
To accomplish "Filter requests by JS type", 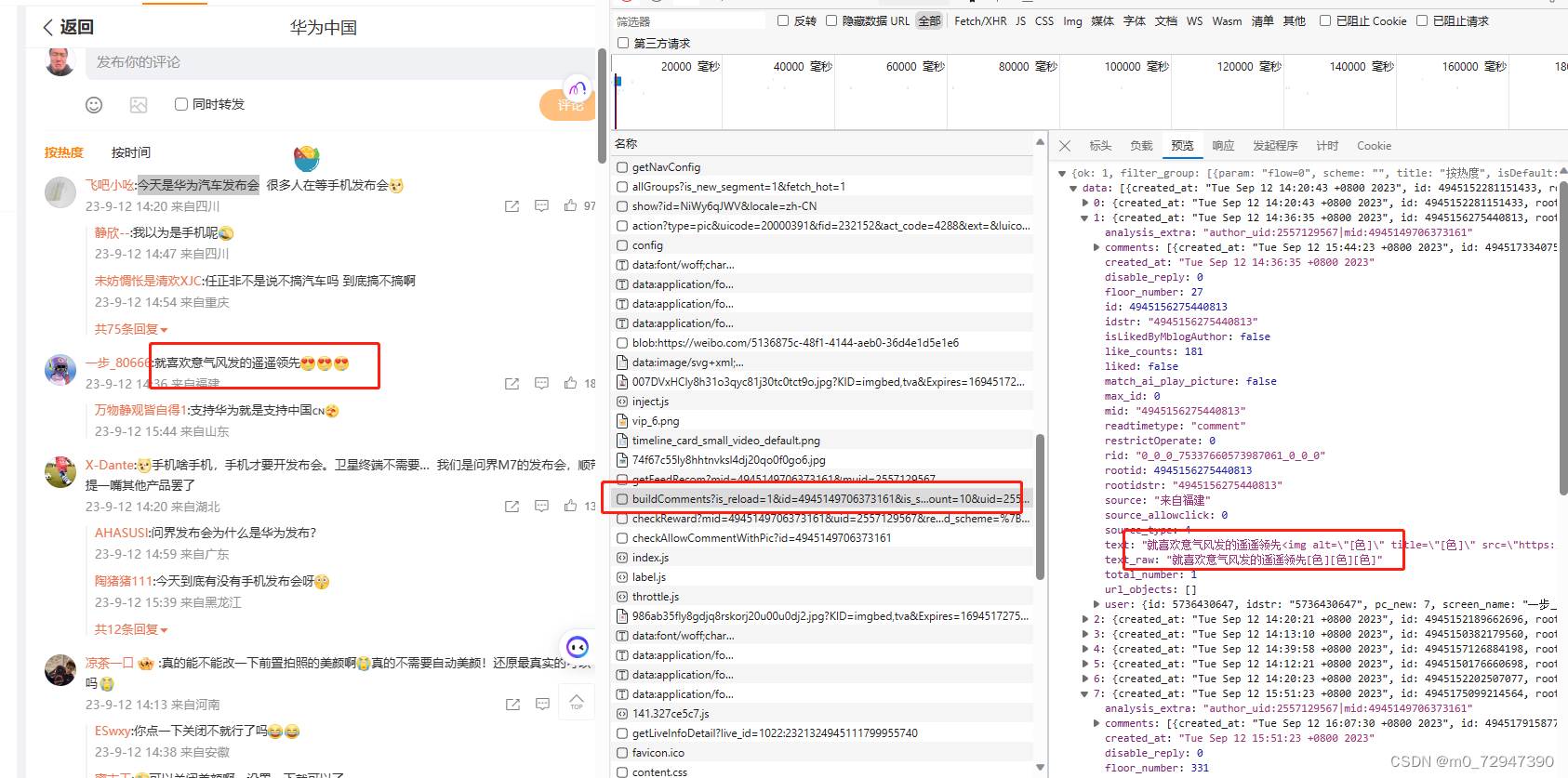I will click(1020, 20).
